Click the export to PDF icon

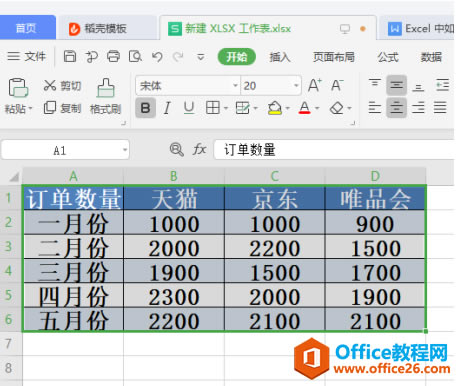pos(91,57)
